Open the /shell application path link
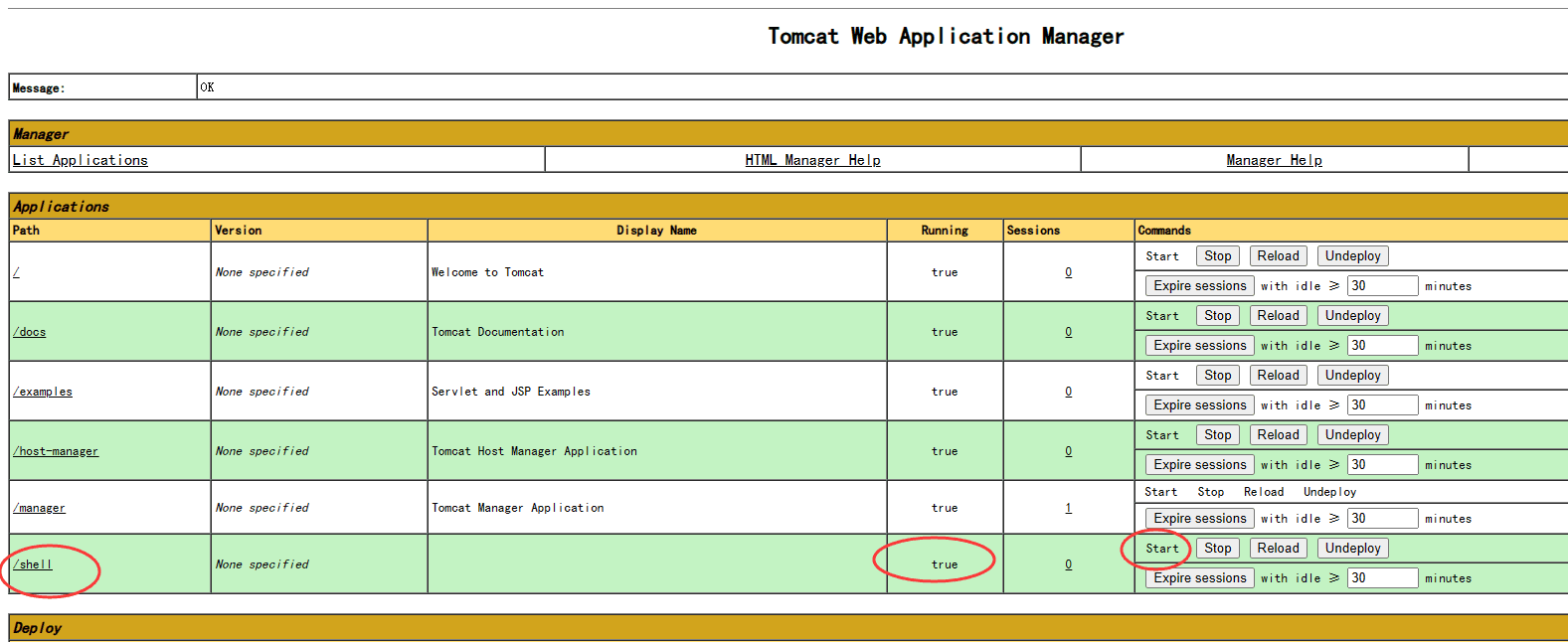1568x642 pixels. pyautogui.click(x=33, y=564)
